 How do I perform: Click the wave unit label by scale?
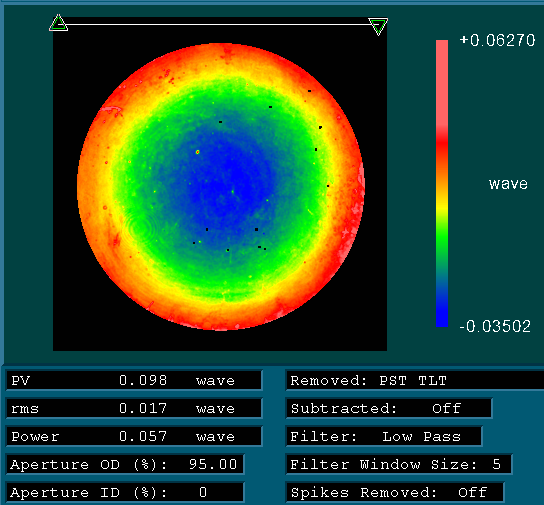click(508, 184)
